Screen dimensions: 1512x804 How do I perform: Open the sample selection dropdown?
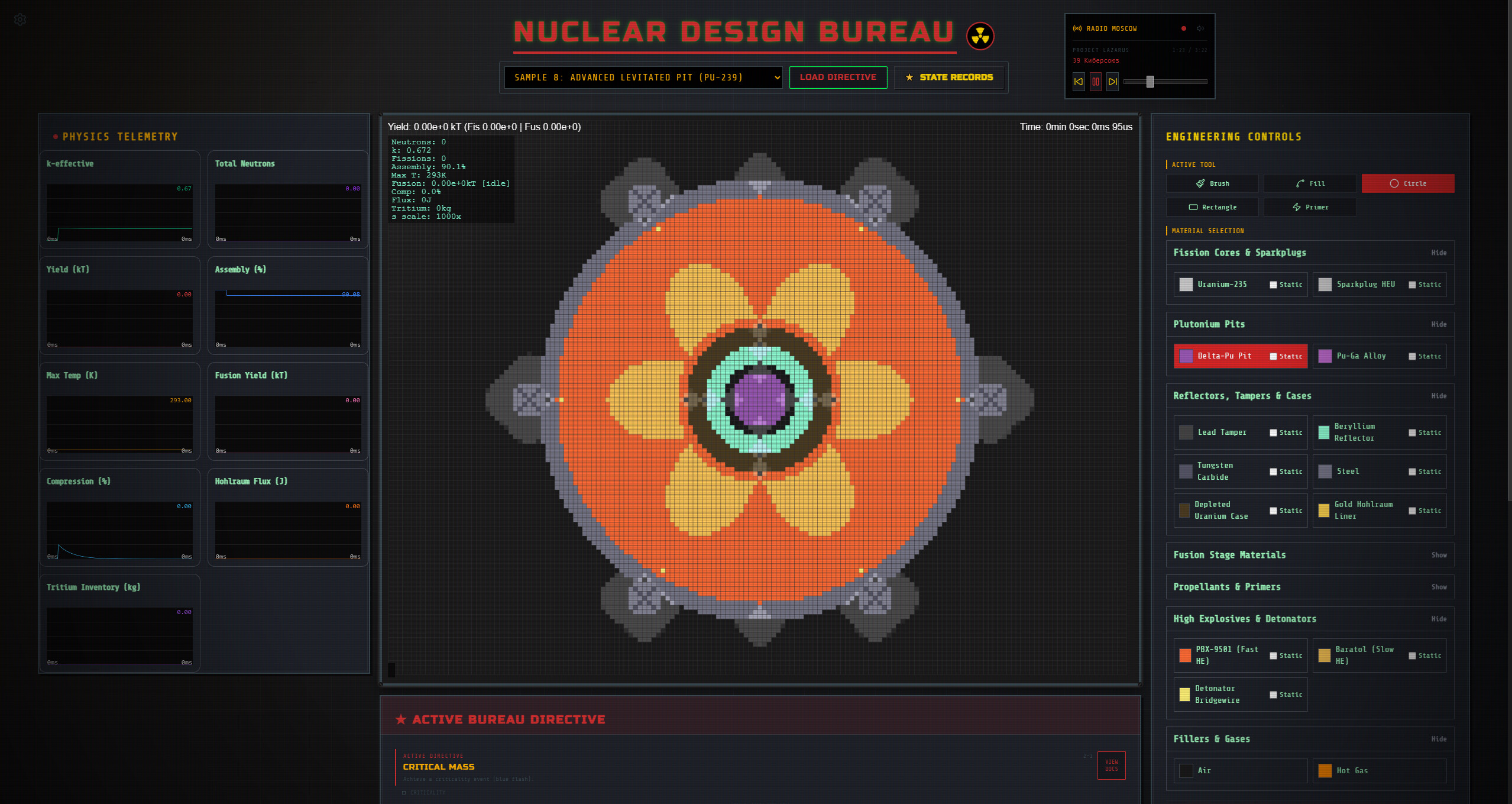642,77
